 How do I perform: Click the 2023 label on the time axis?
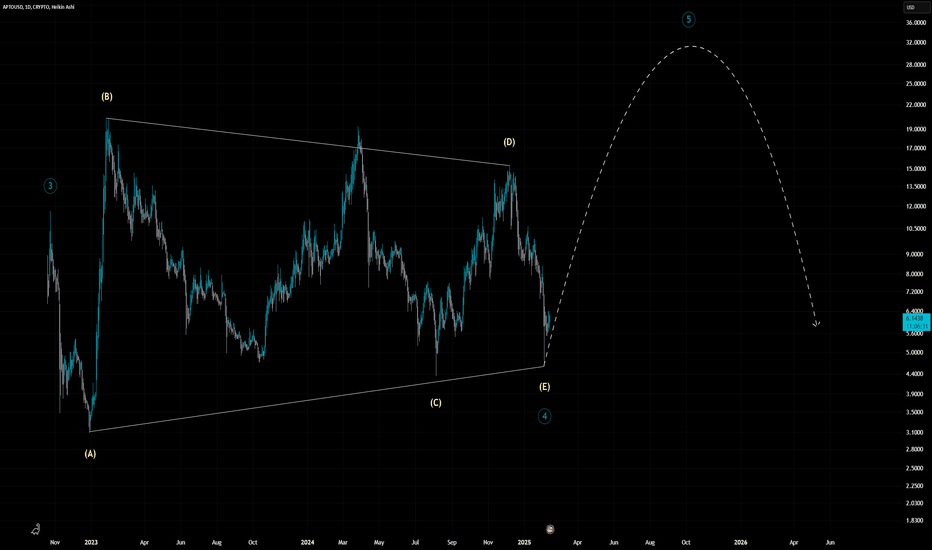click(x=91, y=542)
